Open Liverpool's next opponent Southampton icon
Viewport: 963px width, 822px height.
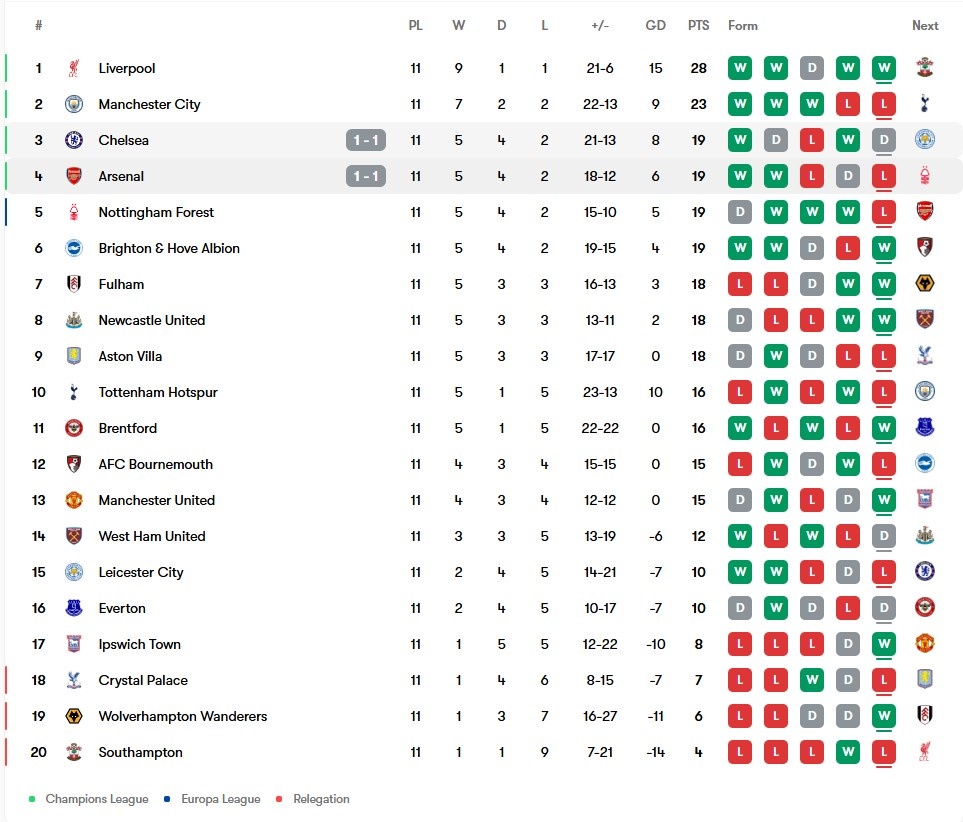click(x=924, y=67)
